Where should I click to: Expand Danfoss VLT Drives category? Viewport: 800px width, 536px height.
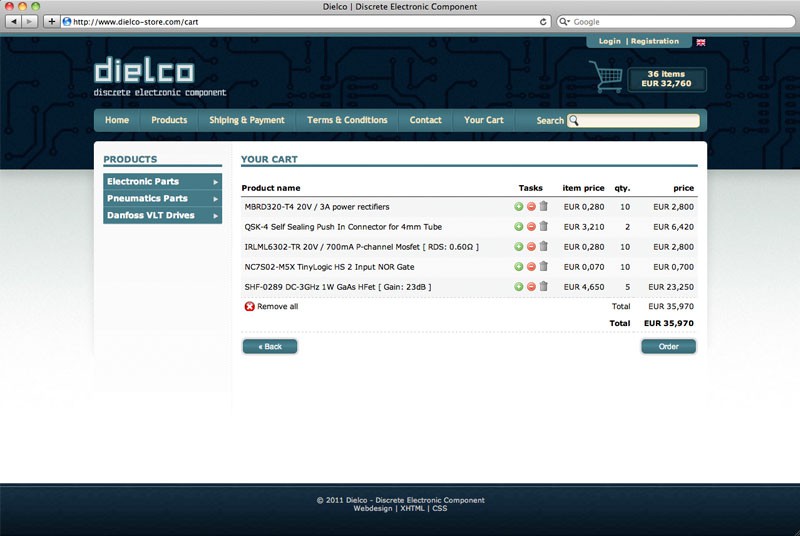(162, 215)
